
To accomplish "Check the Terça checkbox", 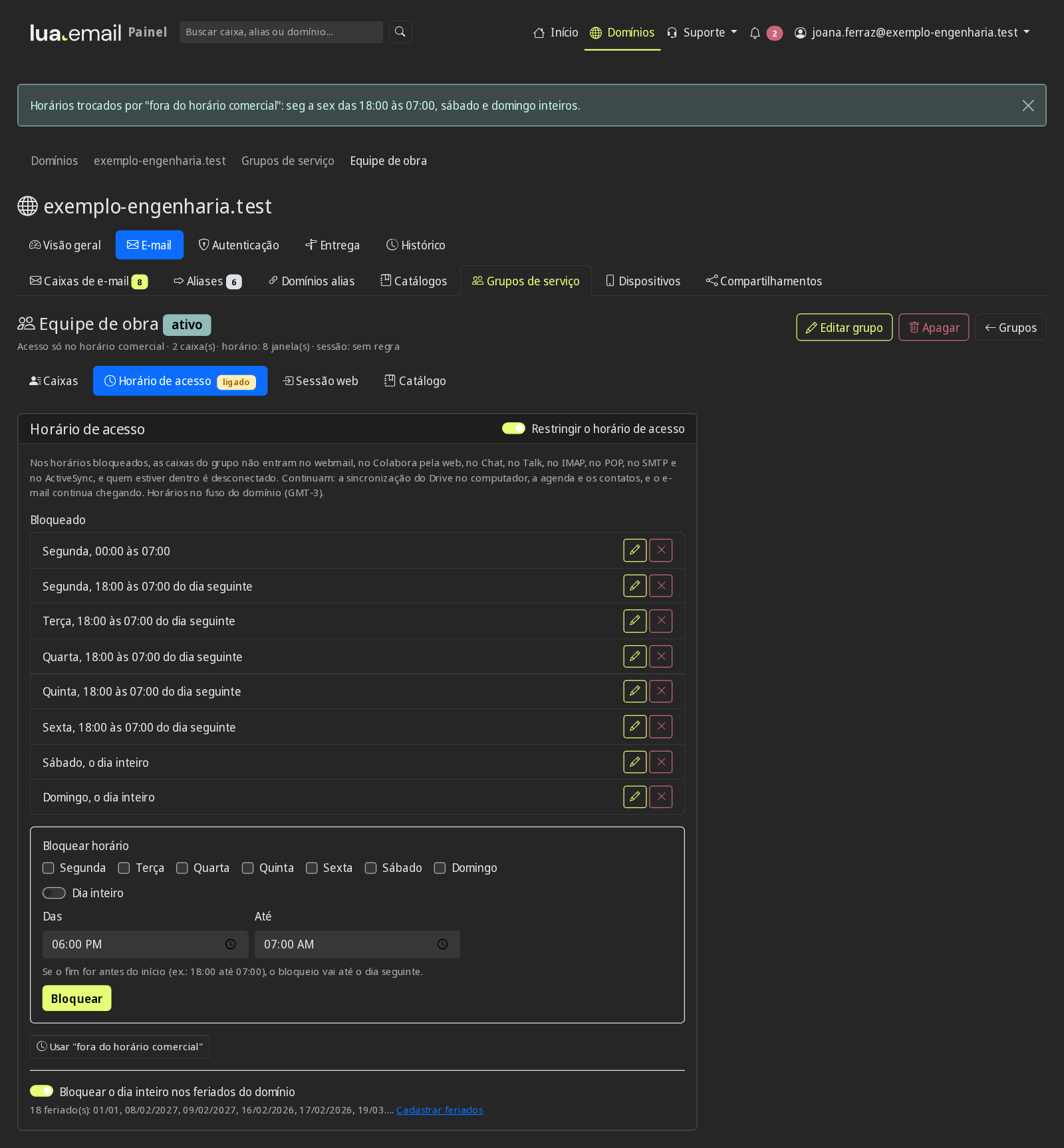I will tap(124, 868).
